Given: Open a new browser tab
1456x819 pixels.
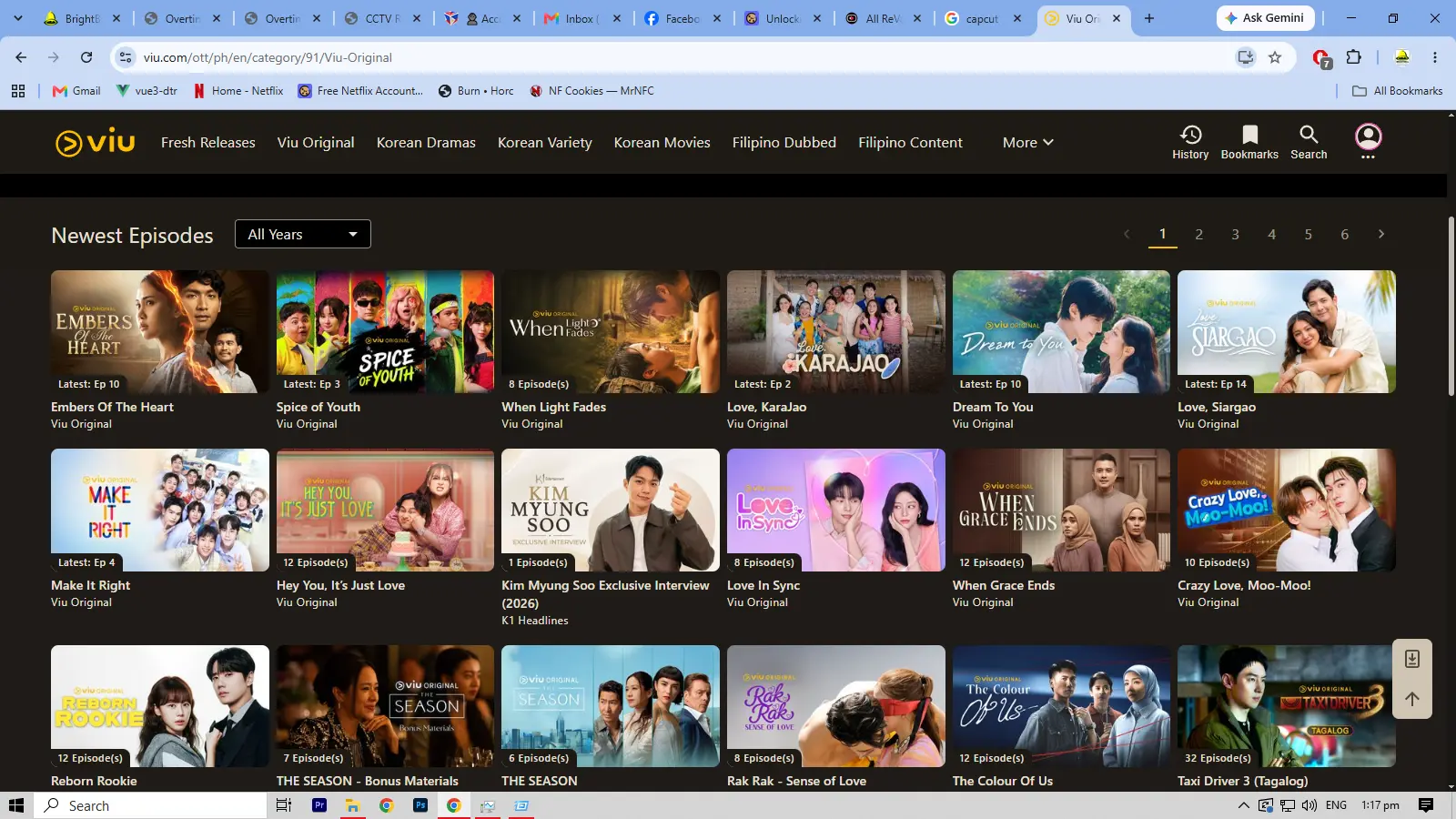Looking at the screenshot, I should [1149, 18].
